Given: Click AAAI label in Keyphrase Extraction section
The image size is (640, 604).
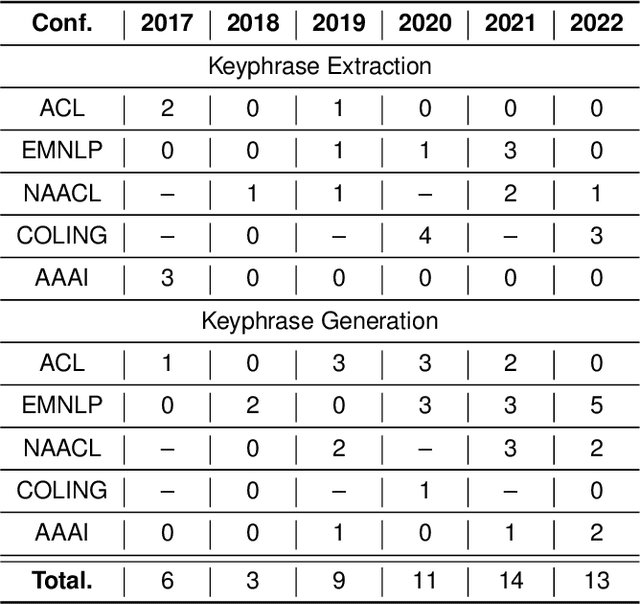Looking at the screenshot, I should [x=62, y=277].
